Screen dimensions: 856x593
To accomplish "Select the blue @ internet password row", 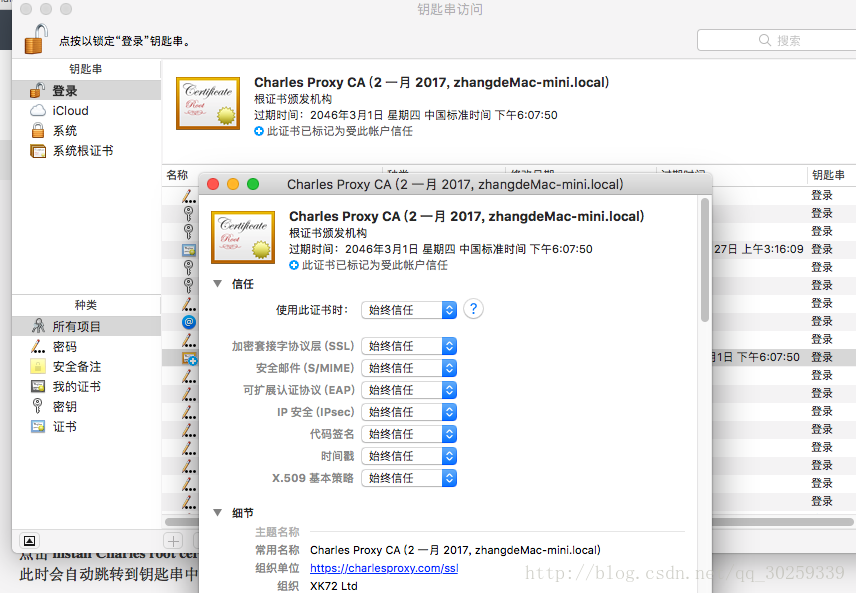I will pos(189,322).
